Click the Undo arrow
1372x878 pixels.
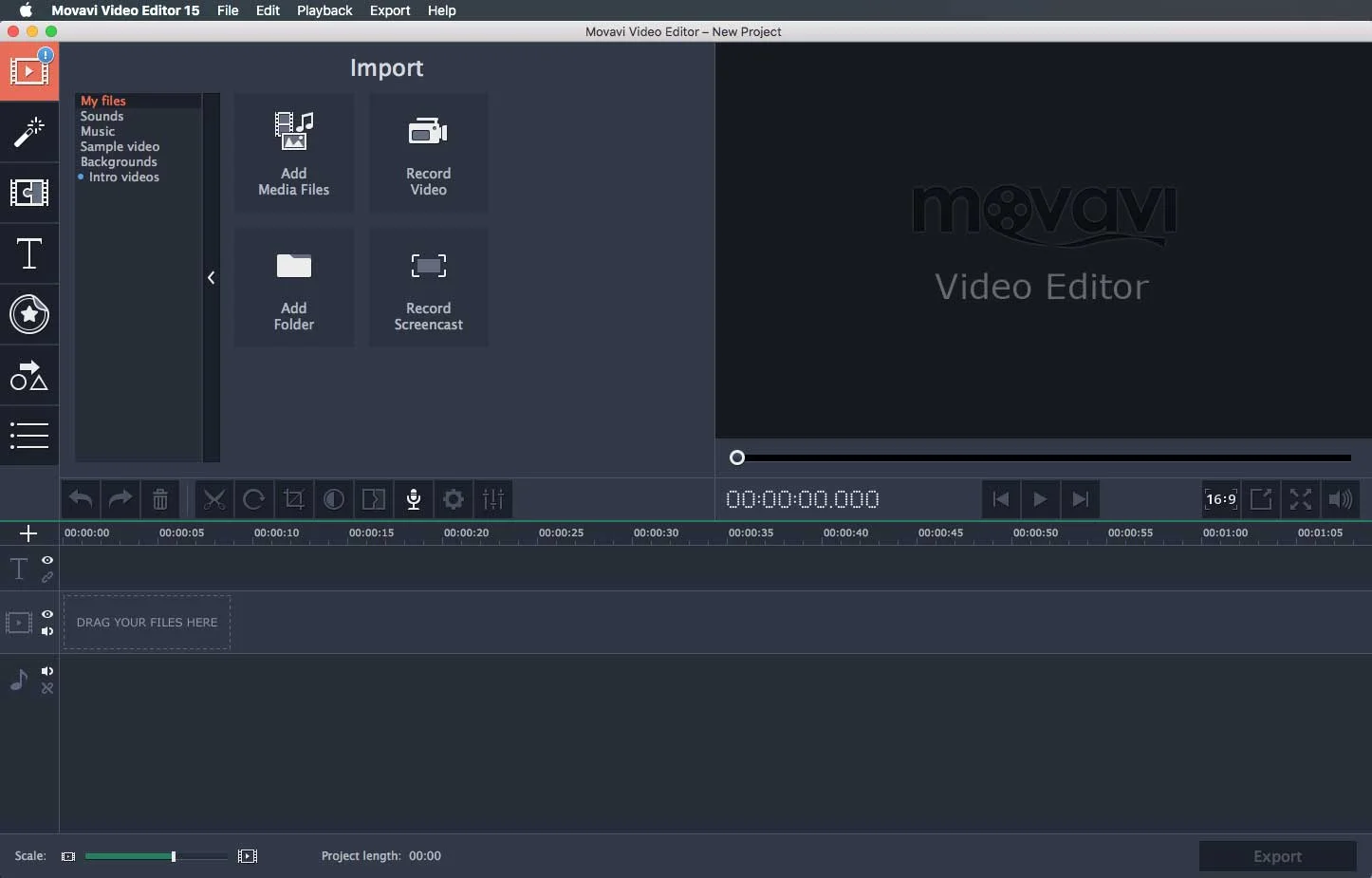click(81, 499)
